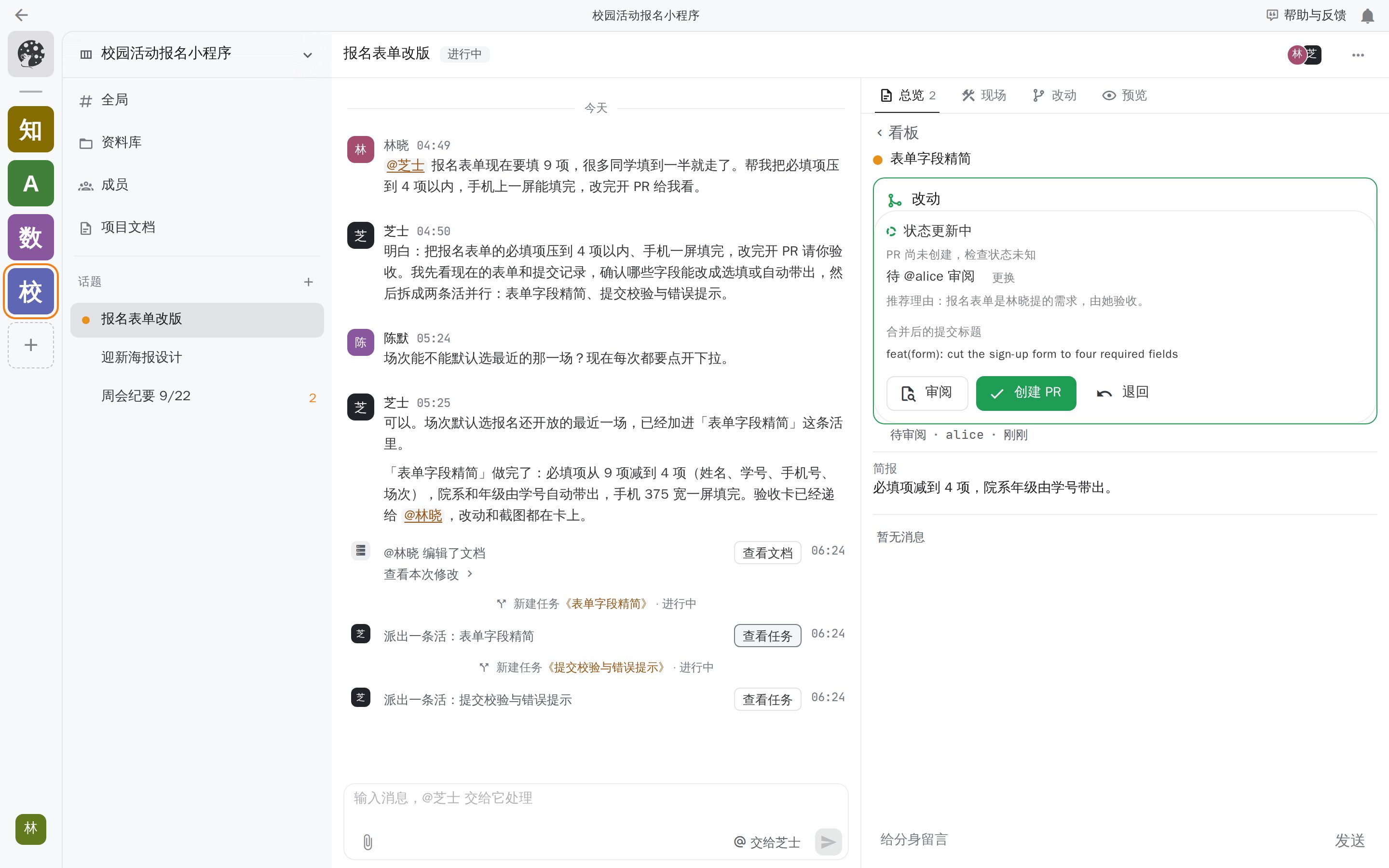Screen dimensions: 1389x868
Task: Switch to the 改动 tab
Action: tap(1054, 95)
